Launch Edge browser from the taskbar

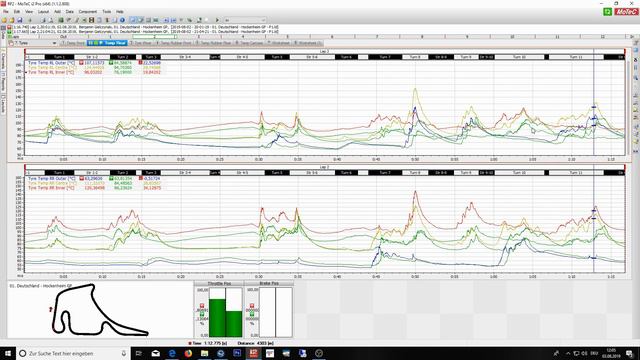click(172, 353)
